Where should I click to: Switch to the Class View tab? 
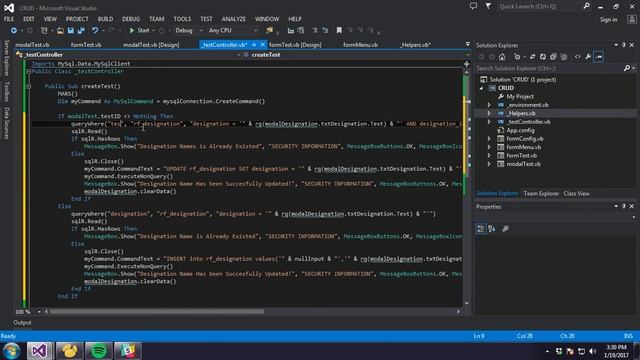[576, 194]
